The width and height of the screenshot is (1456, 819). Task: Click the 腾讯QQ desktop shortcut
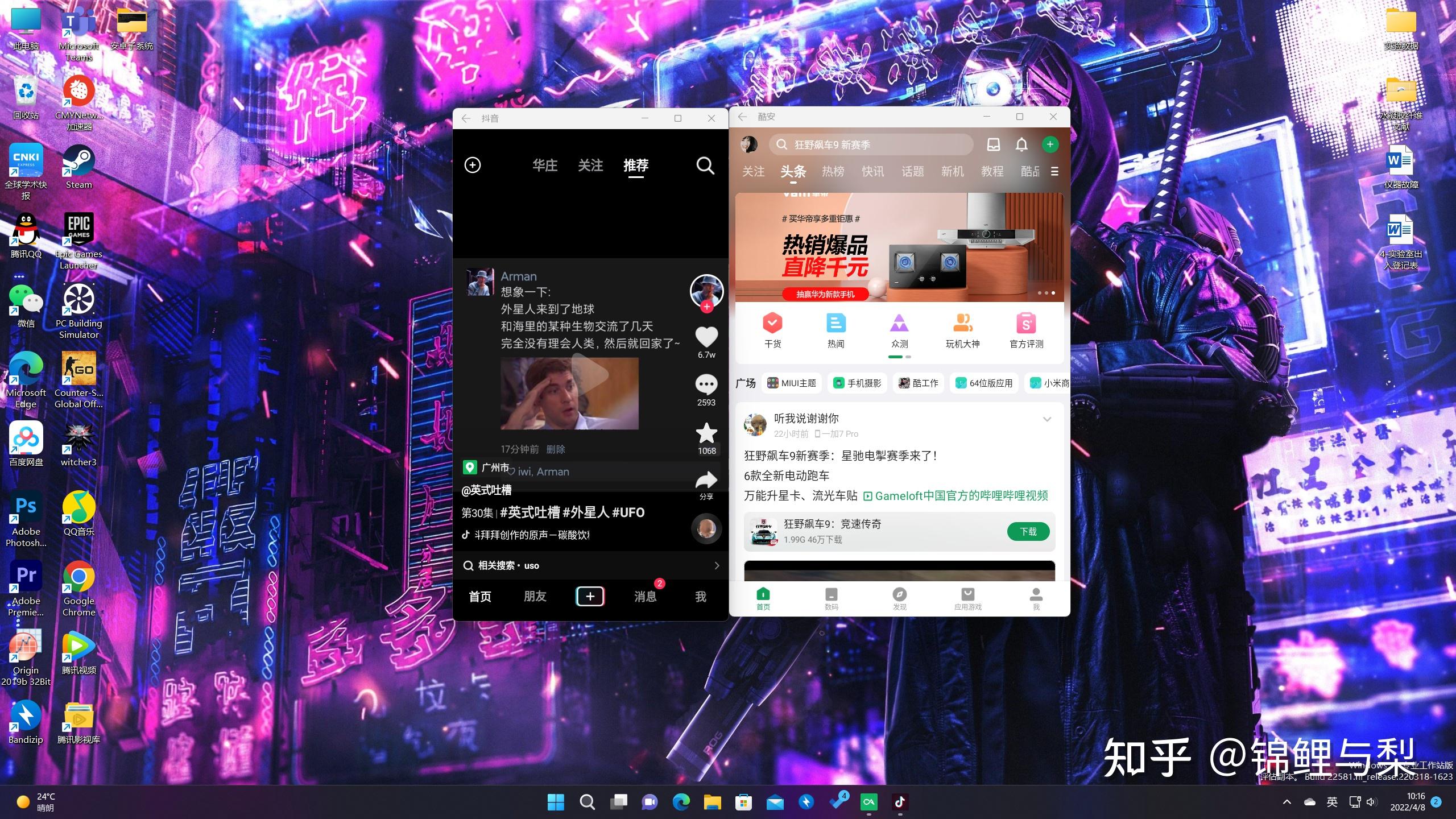point(26,236)
